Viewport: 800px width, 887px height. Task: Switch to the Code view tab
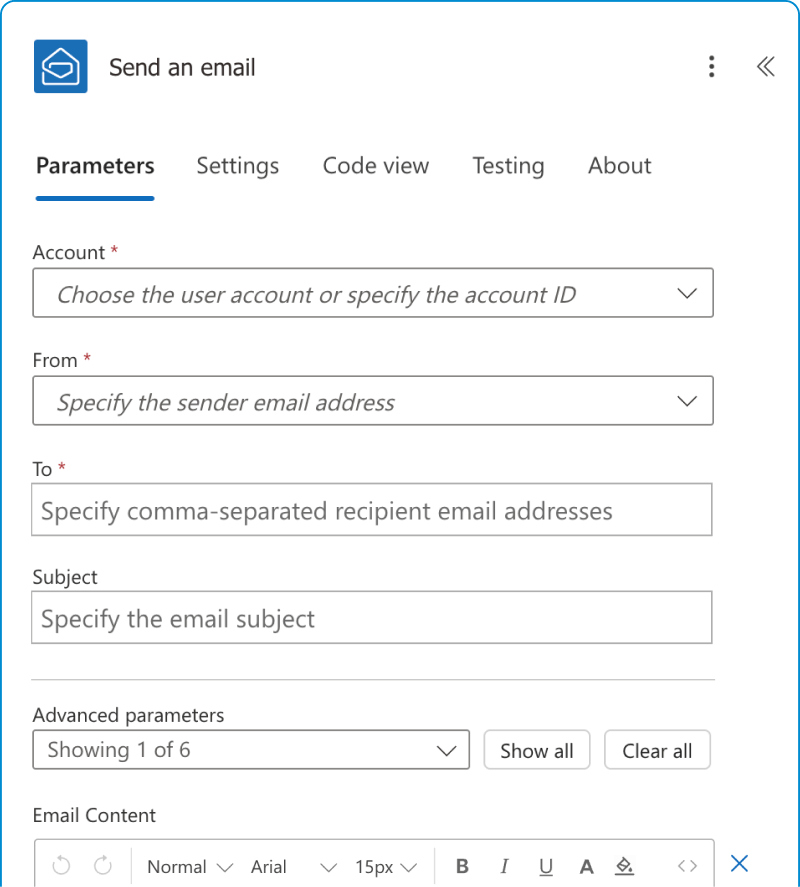click(x=375, y=166)
